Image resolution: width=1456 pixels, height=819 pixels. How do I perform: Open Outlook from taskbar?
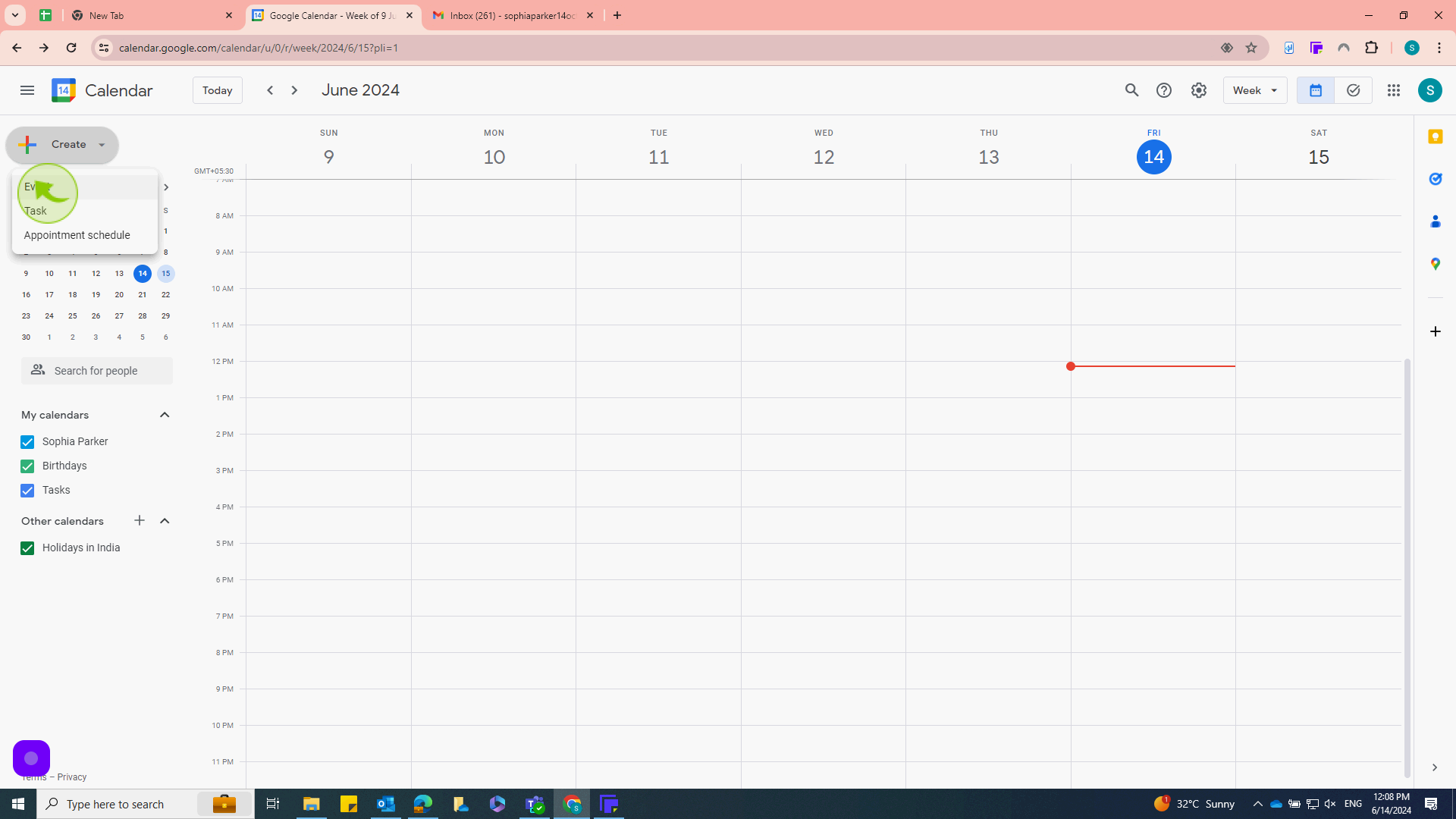[x=386, y=804]
